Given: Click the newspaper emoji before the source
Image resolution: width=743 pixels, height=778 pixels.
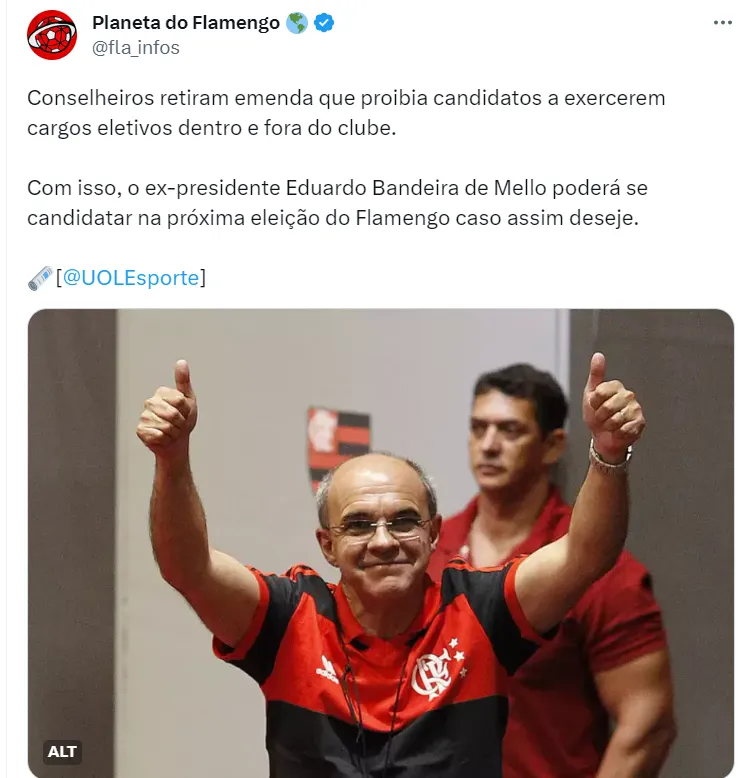Looking at the screenshot, I should (40, 278).
